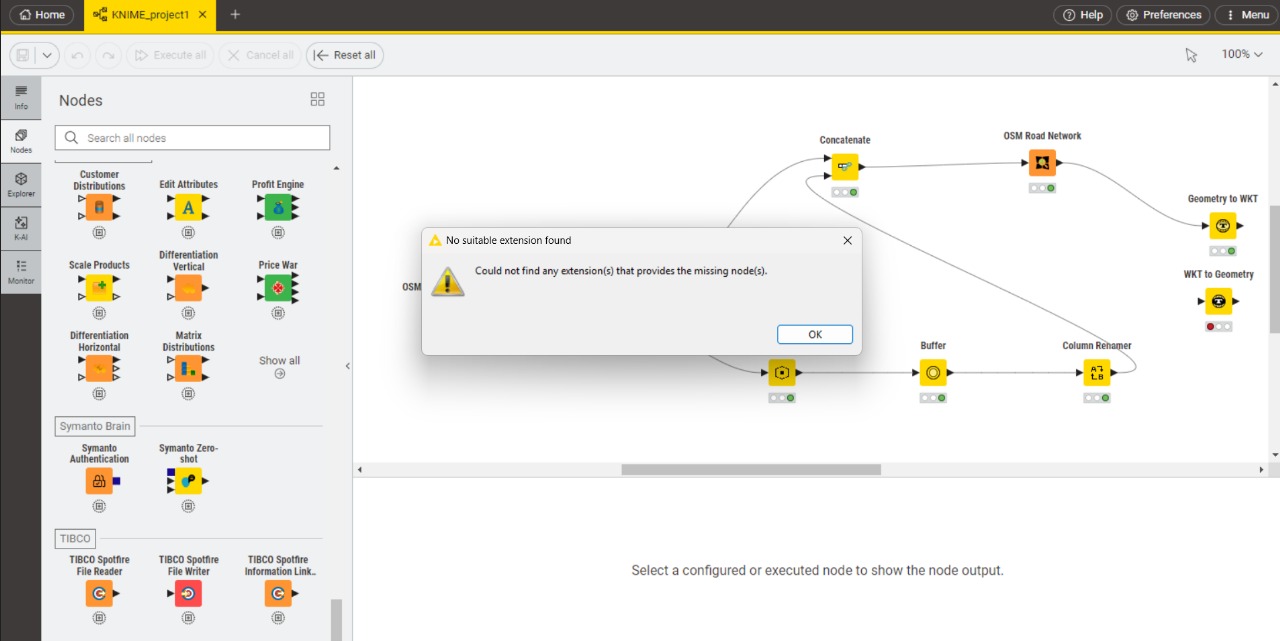Screen dimensions: 1280x641
Task: Click Show all link in node category
Action: pyautogui.click(x=279, y=366)
